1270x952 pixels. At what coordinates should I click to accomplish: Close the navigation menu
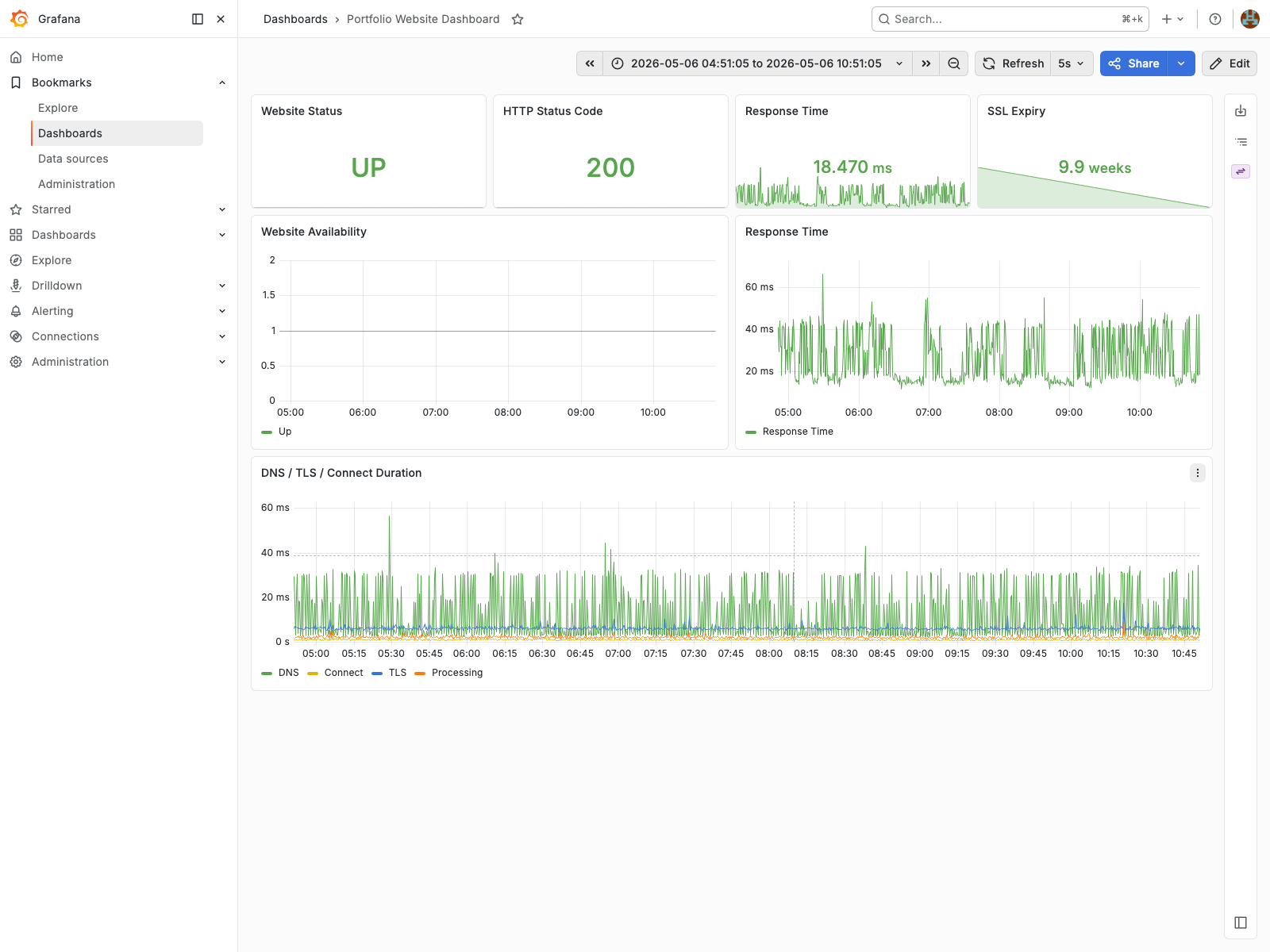(221, 19)
